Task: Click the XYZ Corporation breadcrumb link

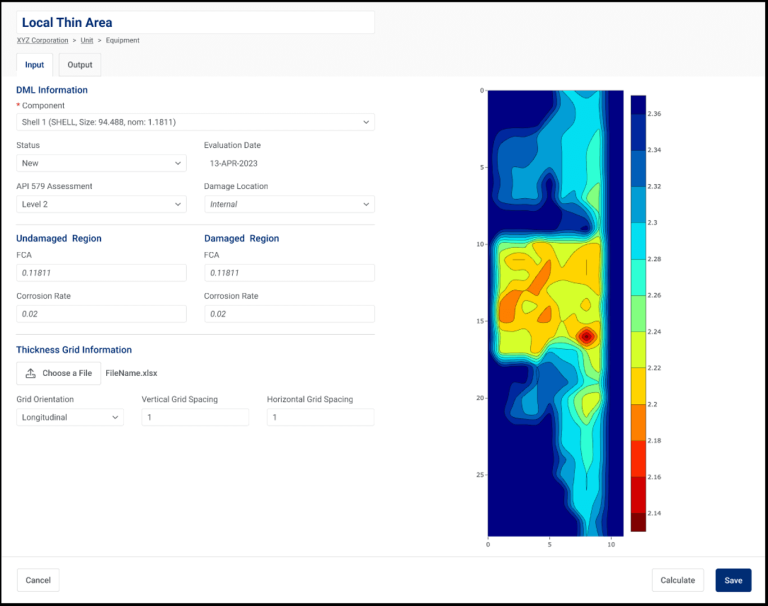Action: tap(43, 40)
